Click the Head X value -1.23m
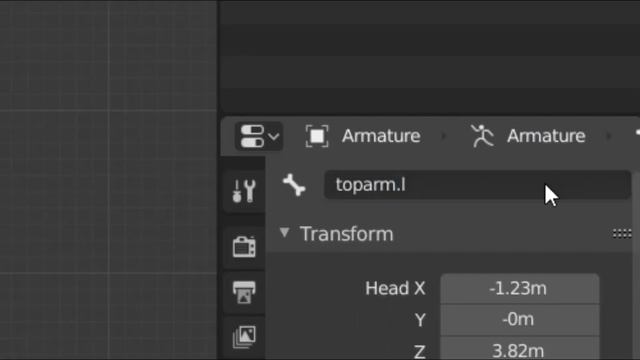The height and width of the screenshot is (360, 640). [520, 289]
